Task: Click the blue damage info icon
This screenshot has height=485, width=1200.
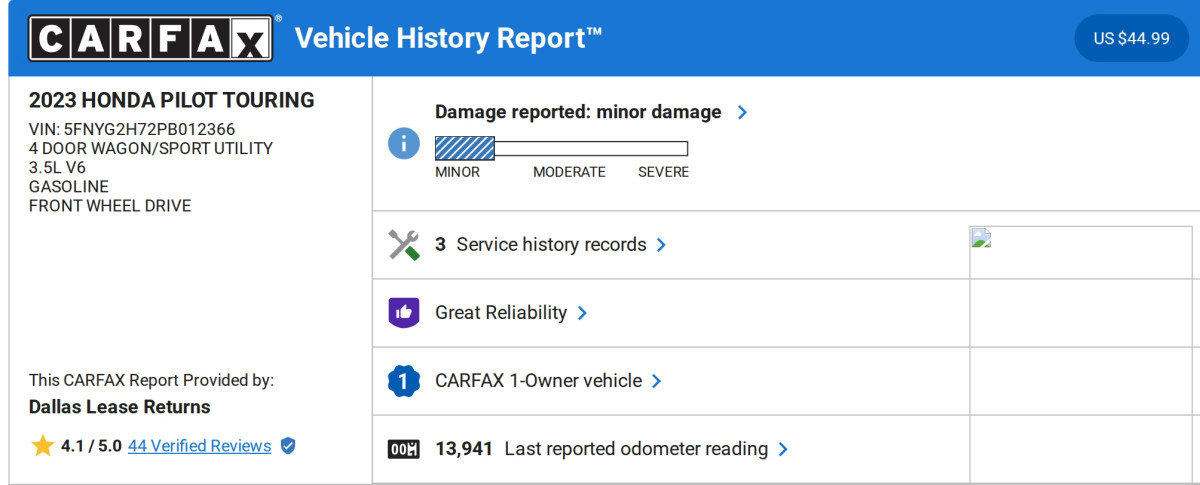Action: coord(403,143)
